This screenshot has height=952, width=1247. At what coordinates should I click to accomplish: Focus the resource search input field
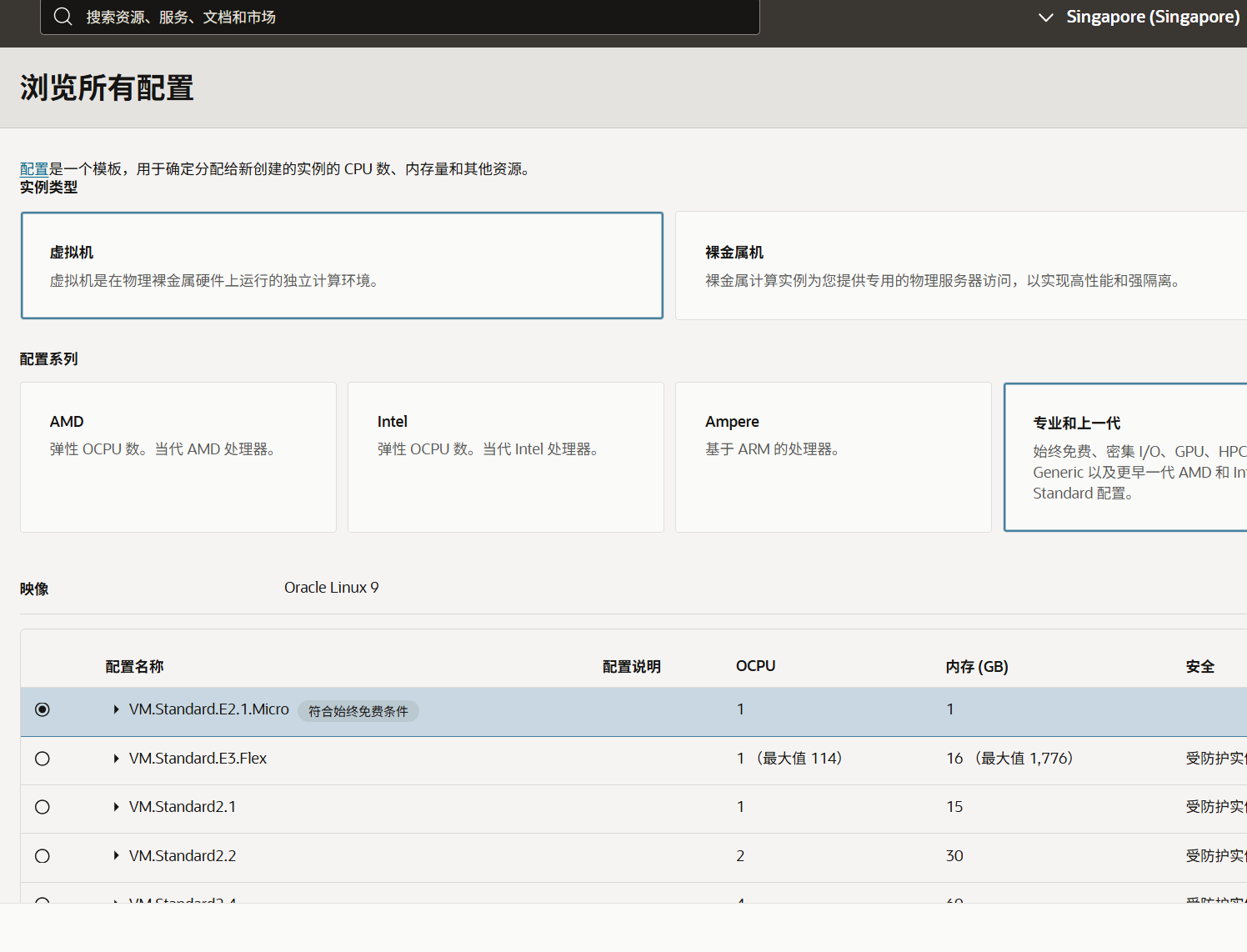point(400,17)
